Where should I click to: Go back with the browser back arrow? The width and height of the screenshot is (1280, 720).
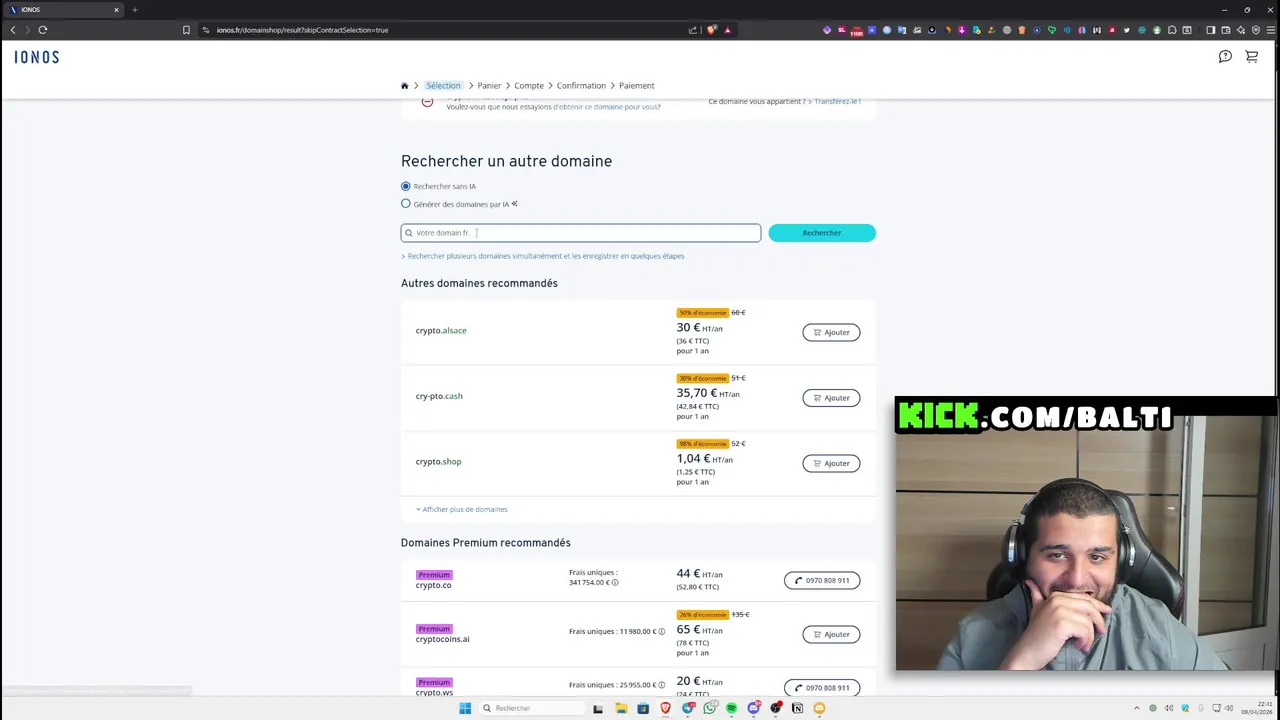pyautogui.click(x=13, y=30)
